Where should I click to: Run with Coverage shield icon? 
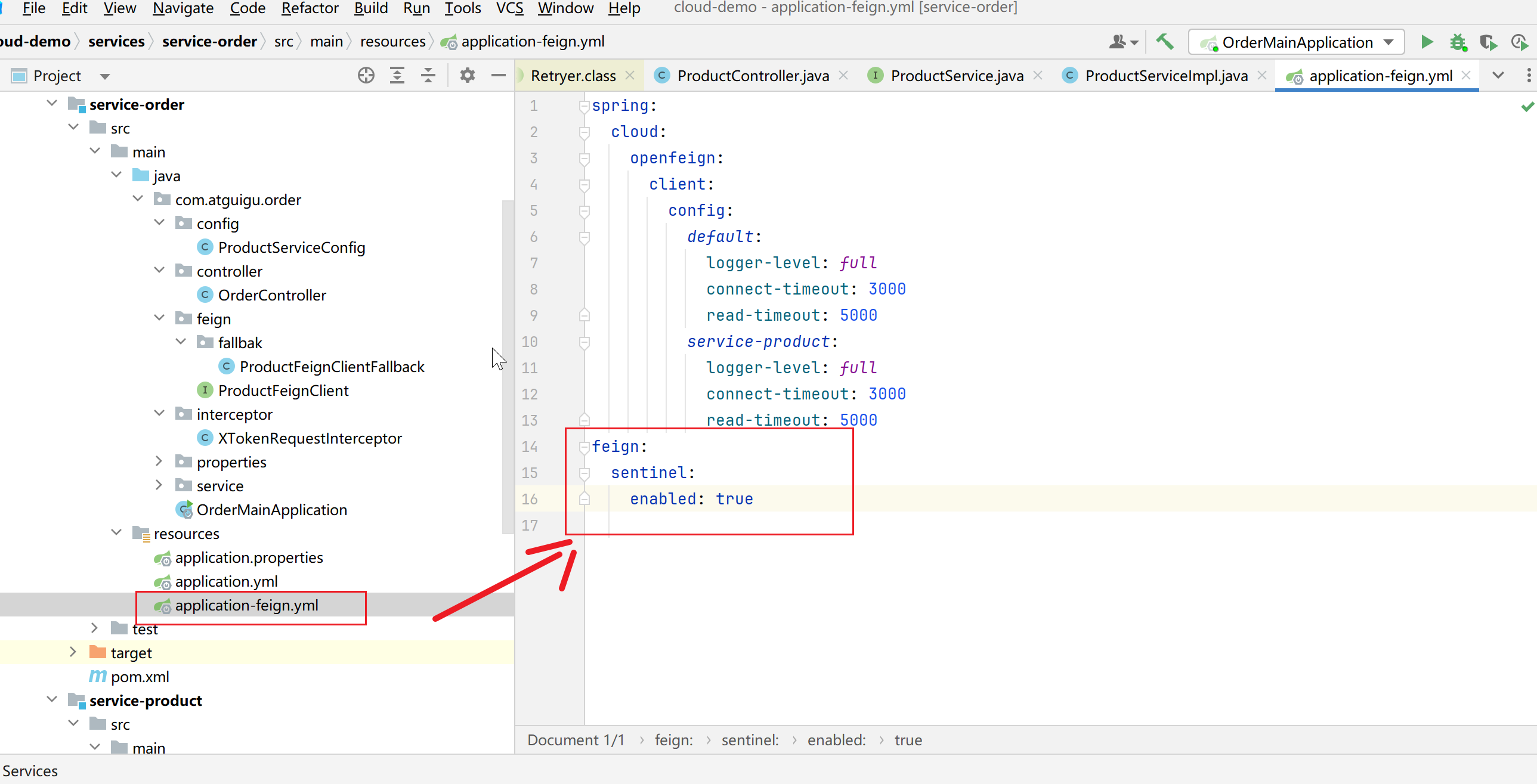(x=1488, y=42)
